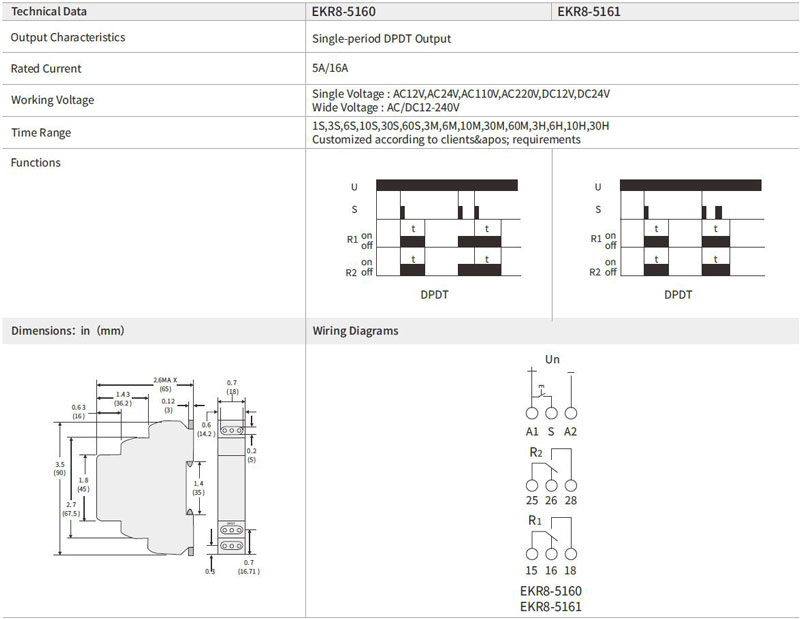Screen dimensions: 800x619
Task: Click the A2 terminal circle
Action: pos(571,413)
